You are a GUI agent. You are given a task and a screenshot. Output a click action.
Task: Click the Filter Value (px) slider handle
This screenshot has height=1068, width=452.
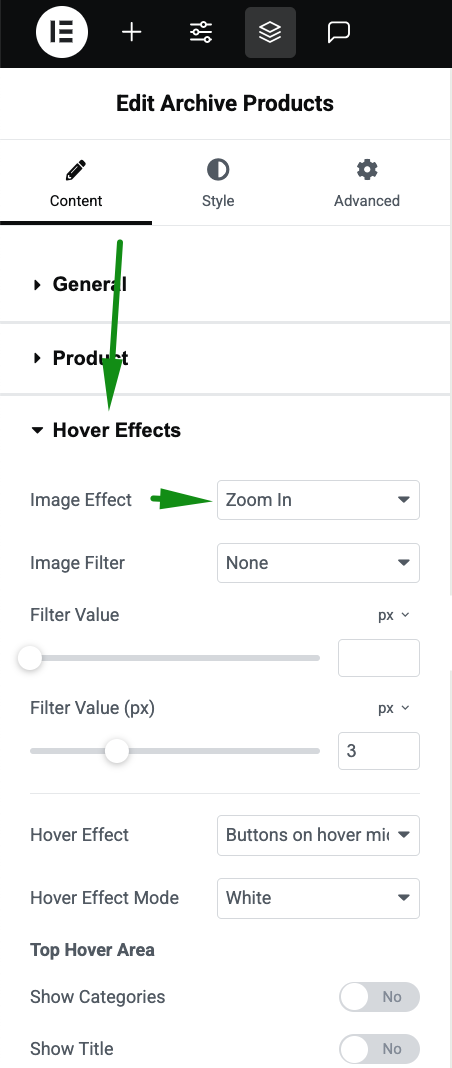(117, 751)
